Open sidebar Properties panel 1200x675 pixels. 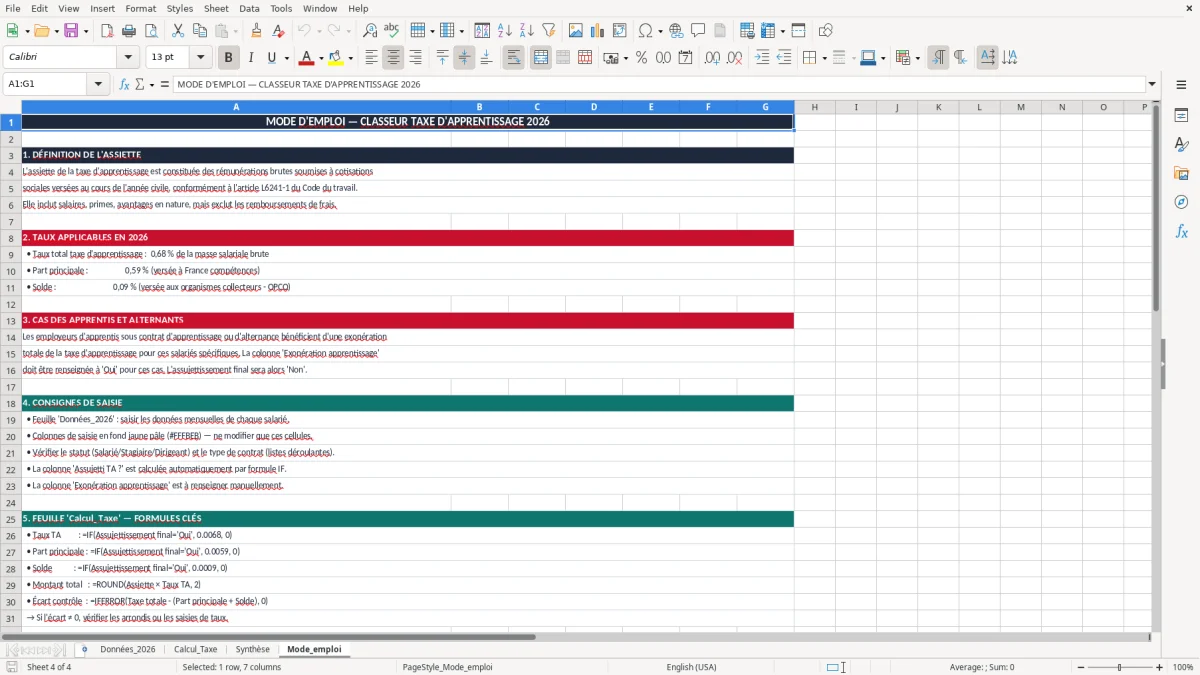1181,115
